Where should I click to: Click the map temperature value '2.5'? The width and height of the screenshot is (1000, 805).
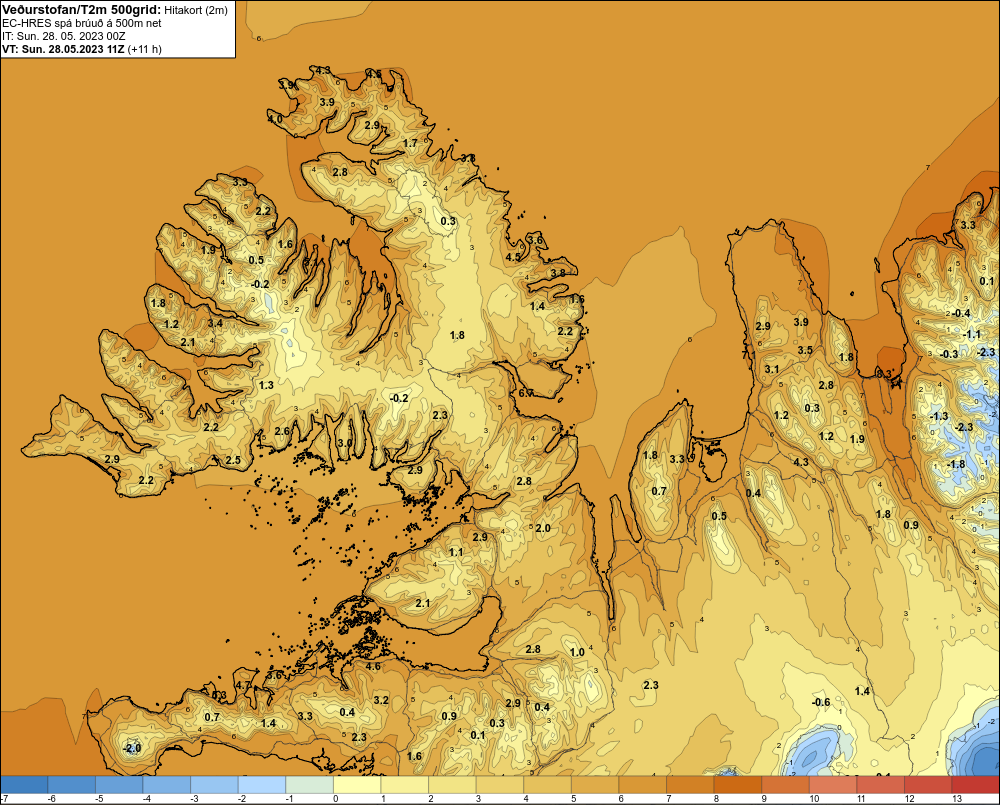pos(233,460)
